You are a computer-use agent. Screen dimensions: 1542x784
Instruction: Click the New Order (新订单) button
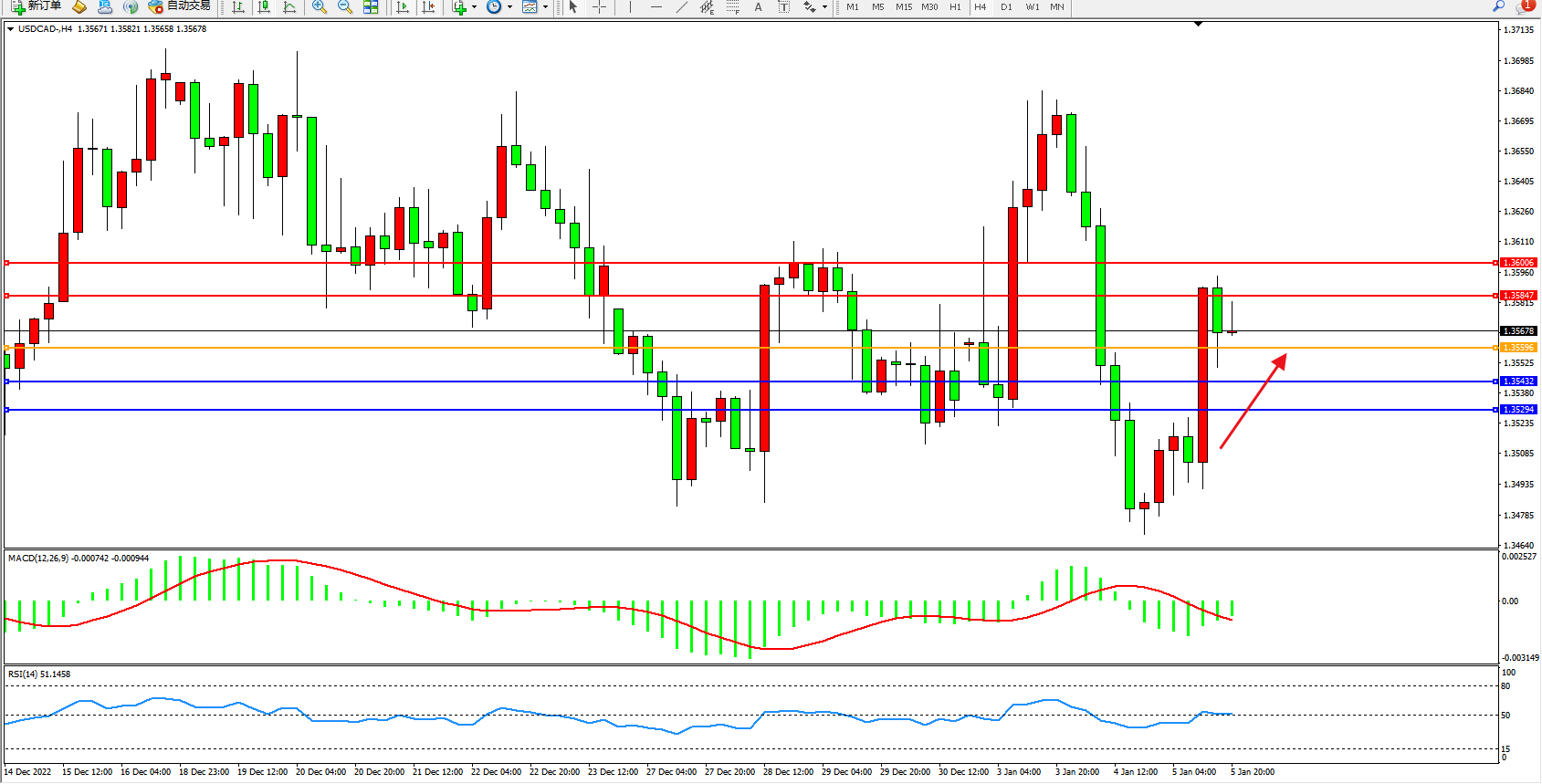click(x=37, y=6)
